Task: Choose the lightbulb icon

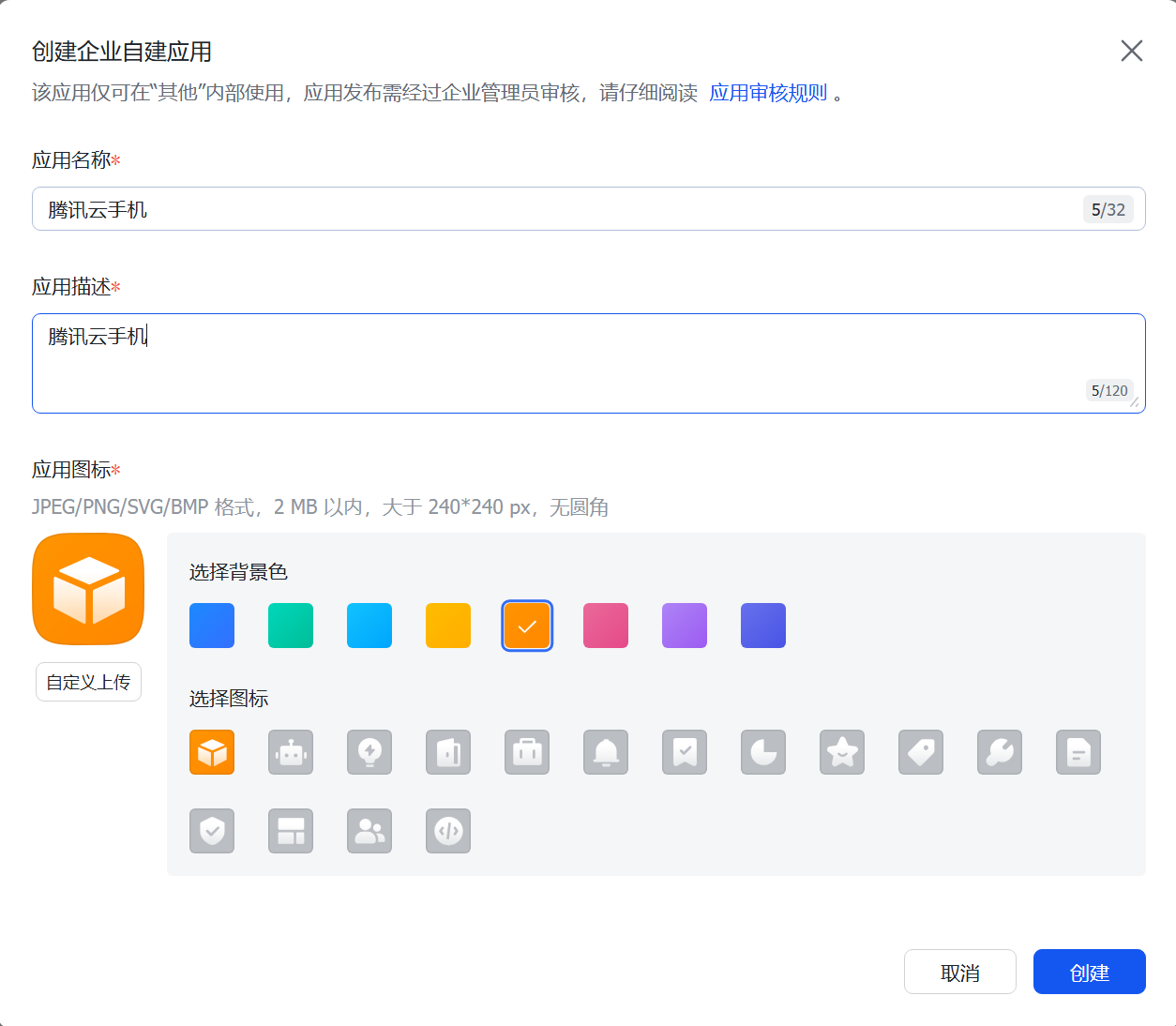Action: pos(369,752)
